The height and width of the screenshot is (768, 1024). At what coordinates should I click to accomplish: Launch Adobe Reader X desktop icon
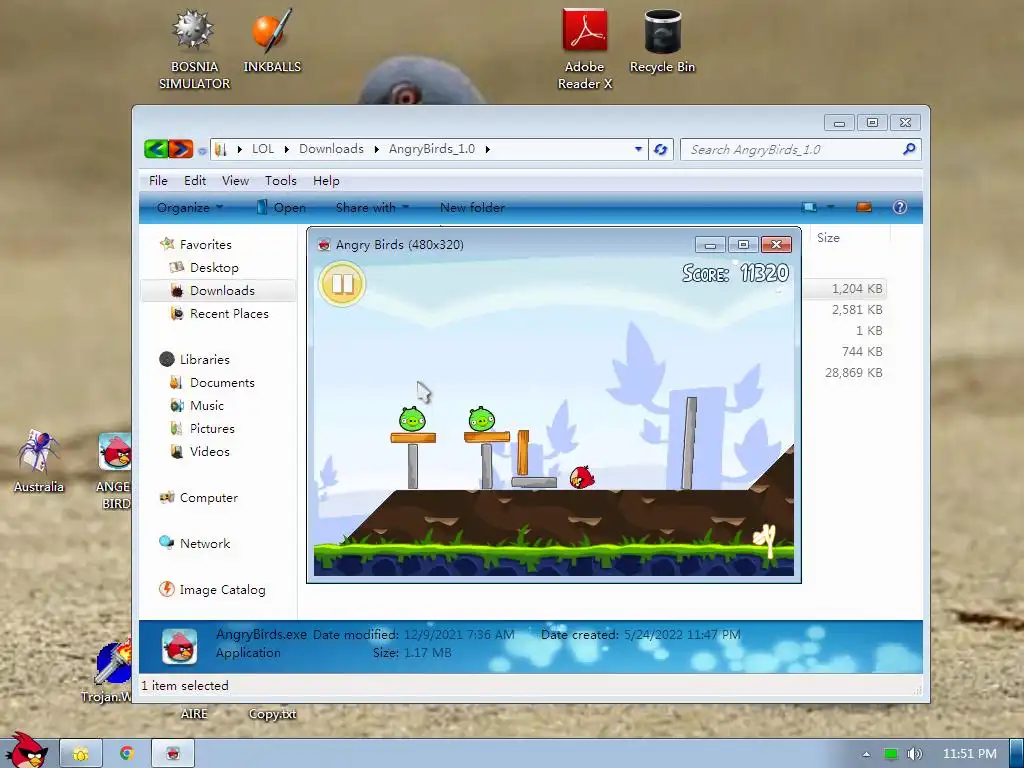pos(584,50)
